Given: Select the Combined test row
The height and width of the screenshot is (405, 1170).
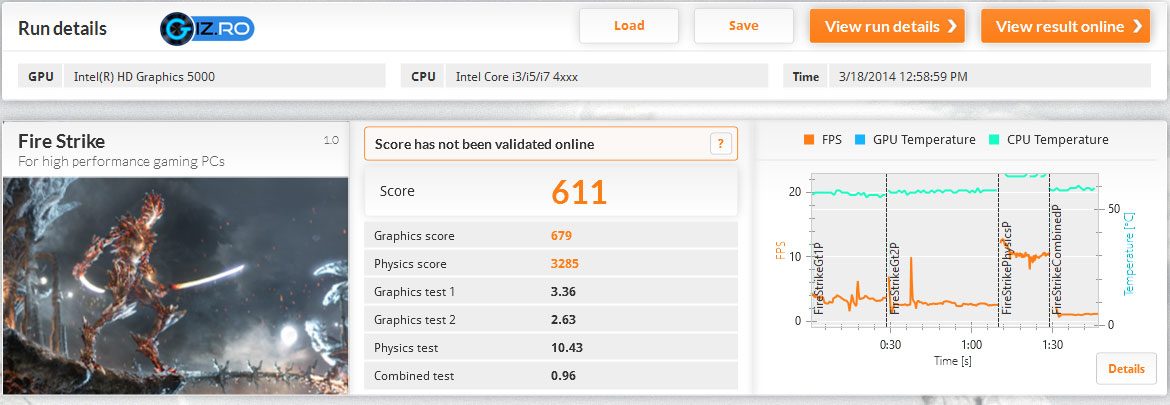Looking at the screenshot, I should [x=551, y=376].
